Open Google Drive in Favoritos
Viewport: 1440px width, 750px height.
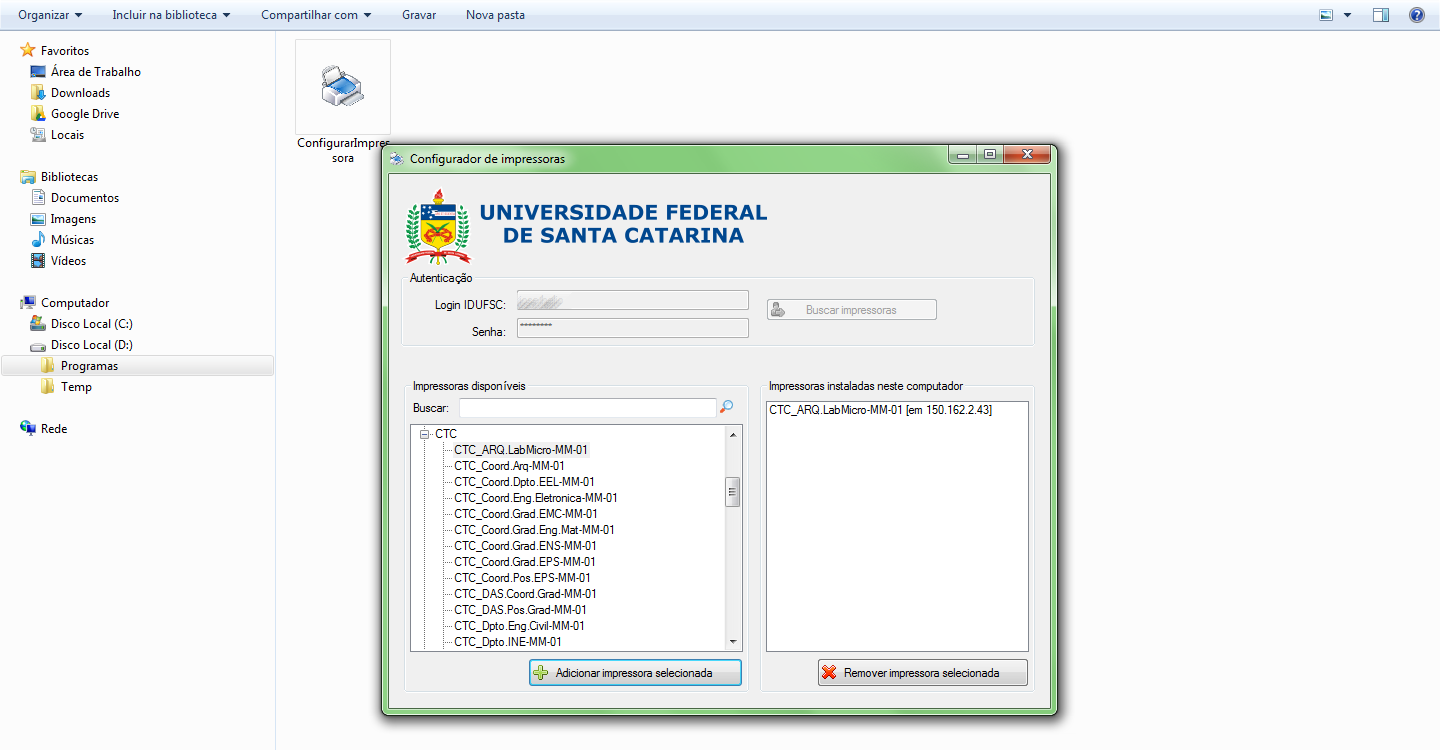[x=85, y=114]
